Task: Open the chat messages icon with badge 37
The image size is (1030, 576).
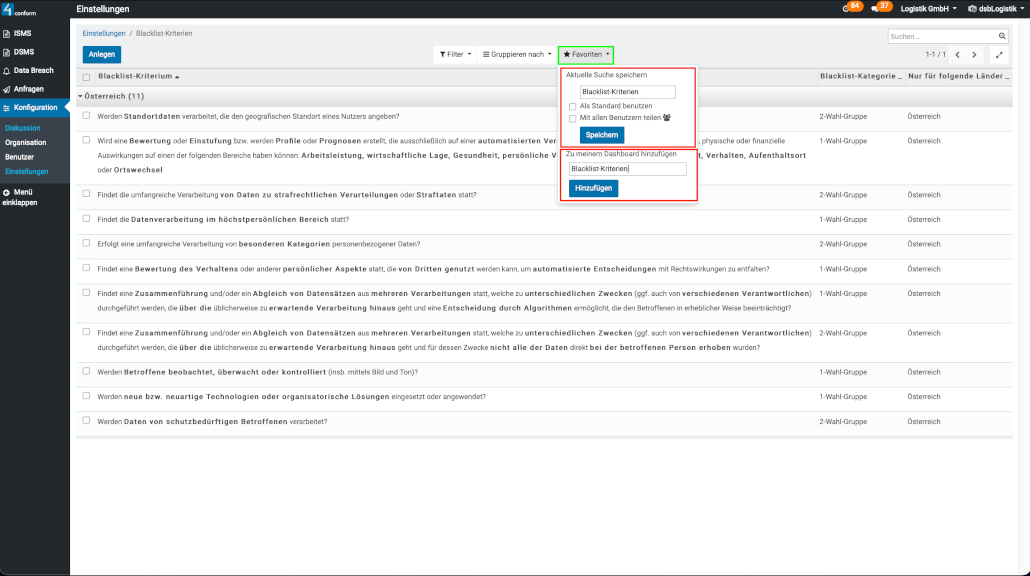Action: pos(880,8)
